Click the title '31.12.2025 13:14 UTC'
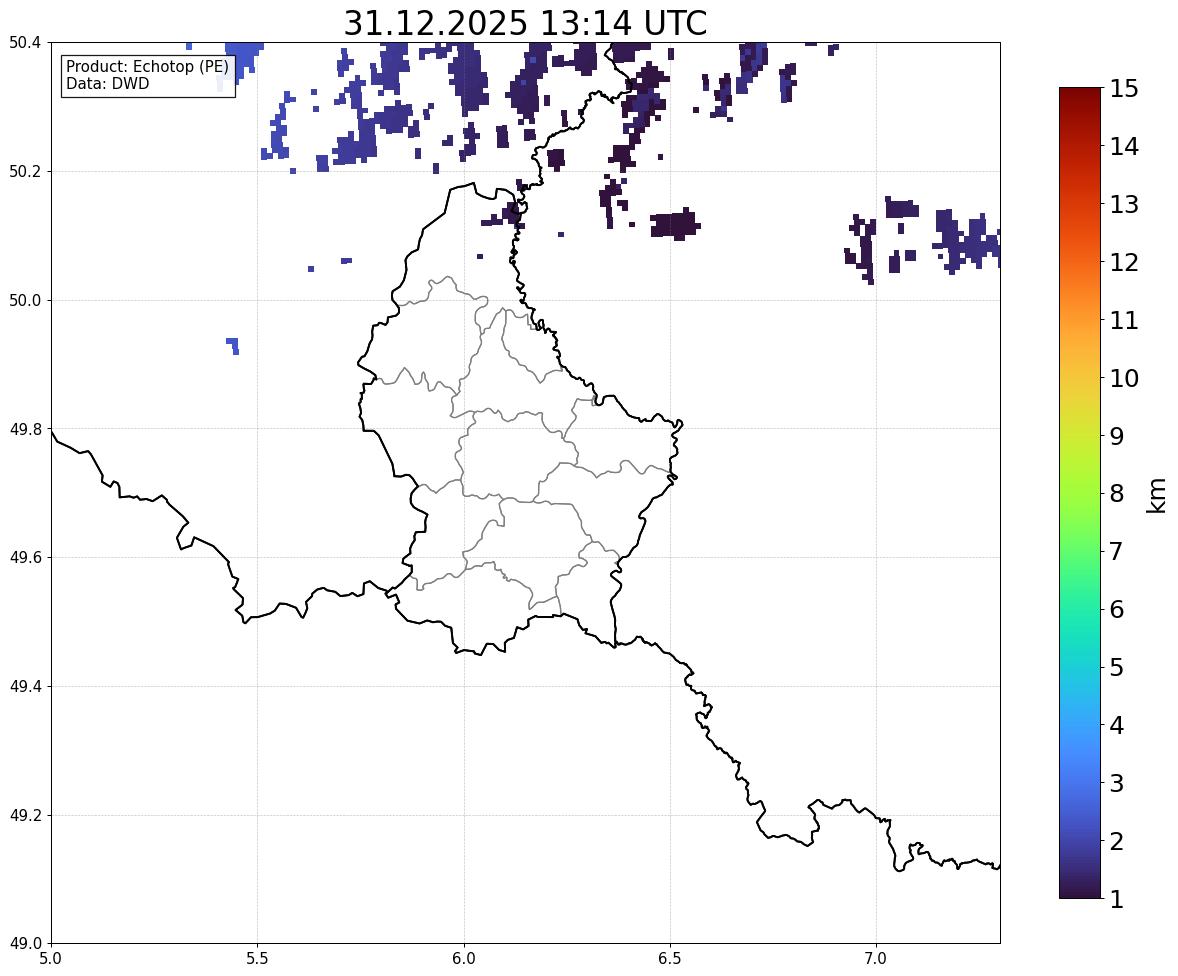This screenshot has width=1178, height=976. (525, 23)
